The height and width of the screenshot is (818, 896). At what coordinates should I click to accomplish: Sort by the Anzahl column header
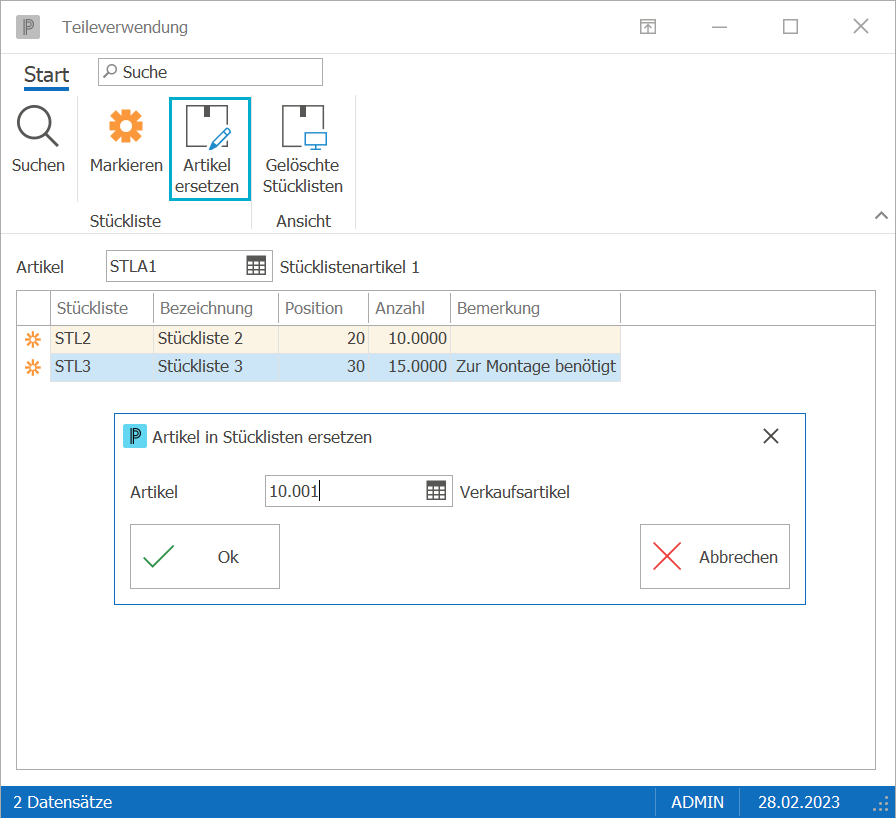tap(410, 308)
